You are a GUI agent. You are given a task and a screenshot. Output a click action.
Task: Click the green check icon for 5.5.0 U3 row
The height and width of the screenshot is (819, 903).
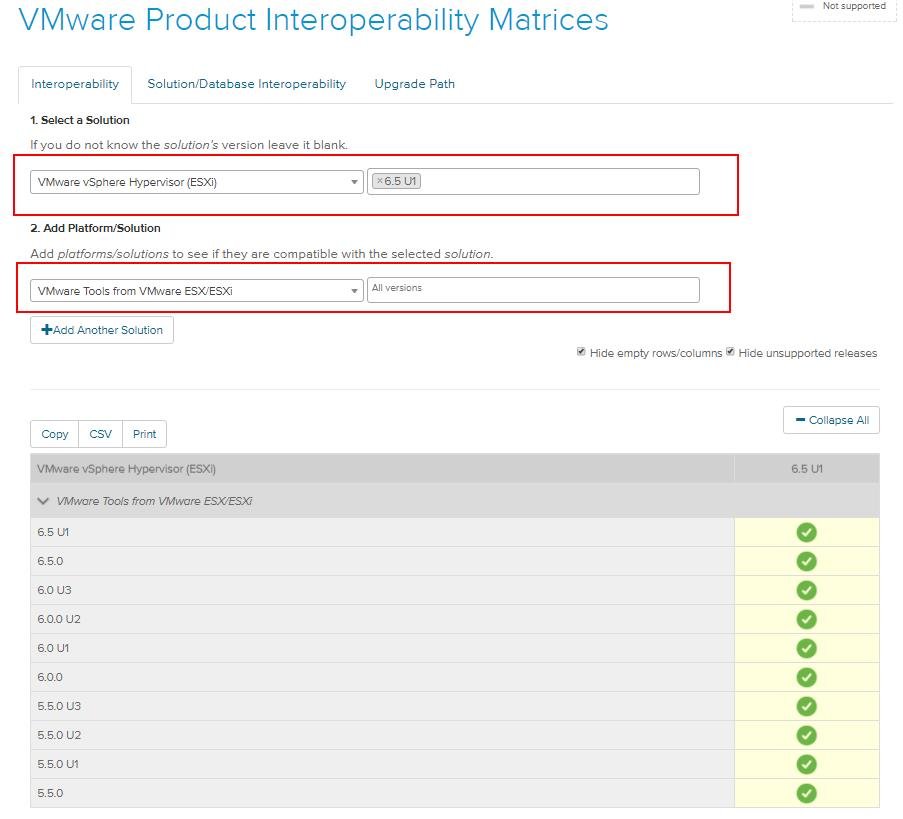(x=806, y=706)
